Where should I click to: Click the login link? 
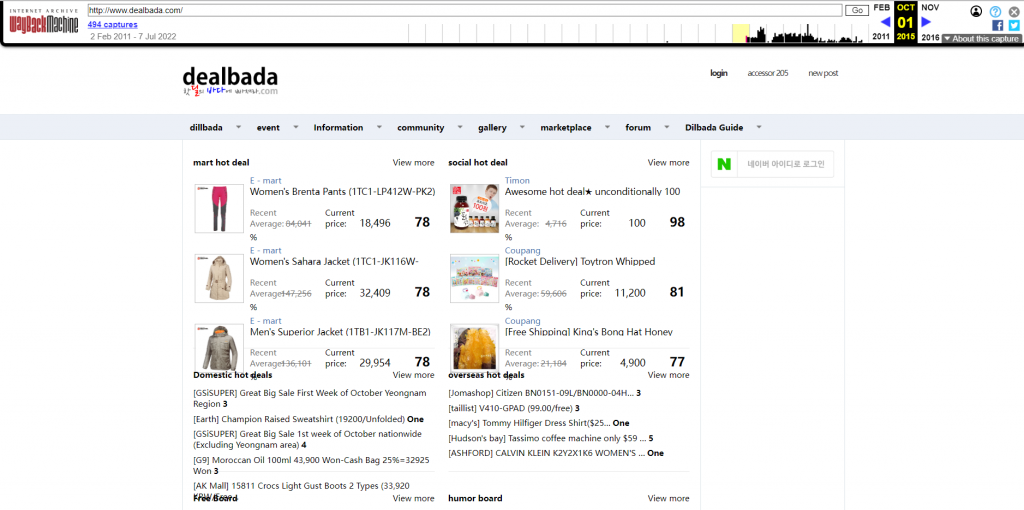[719, 73]
